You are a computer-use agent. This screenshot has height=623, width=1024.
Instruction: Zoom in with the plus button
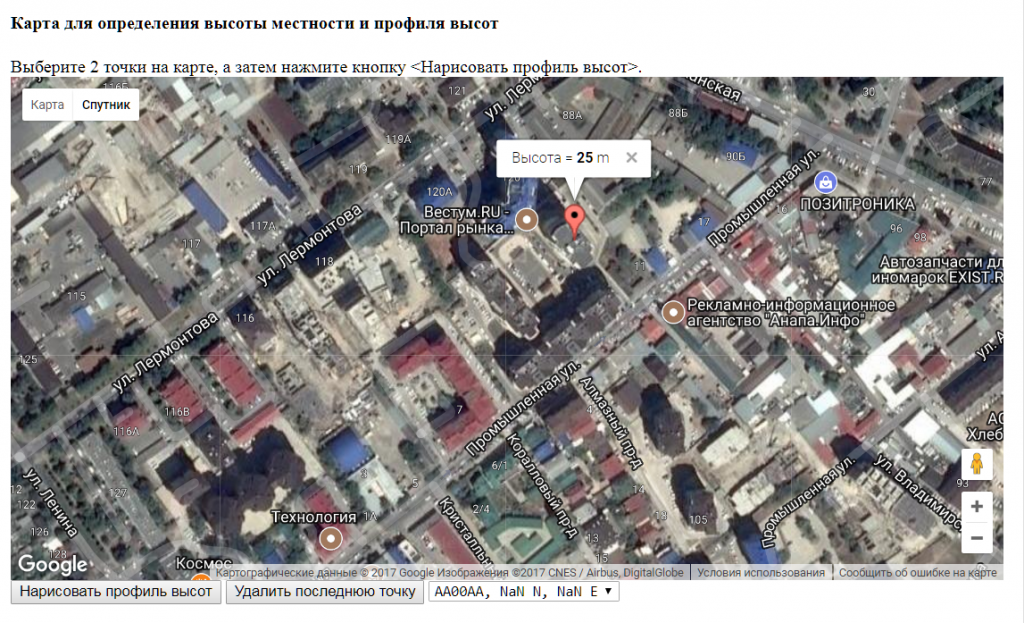(976, 506)
